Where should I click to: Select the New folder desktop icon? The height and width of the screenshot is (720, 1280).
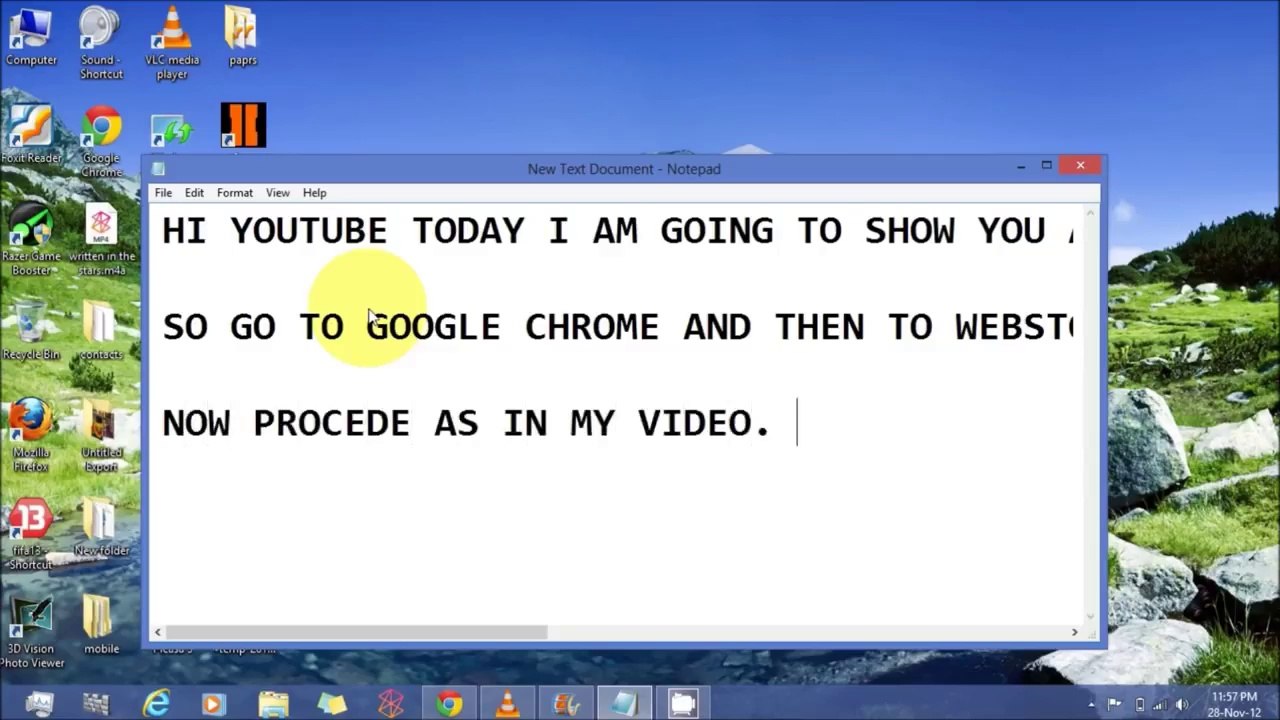click(x=101, y=526)
